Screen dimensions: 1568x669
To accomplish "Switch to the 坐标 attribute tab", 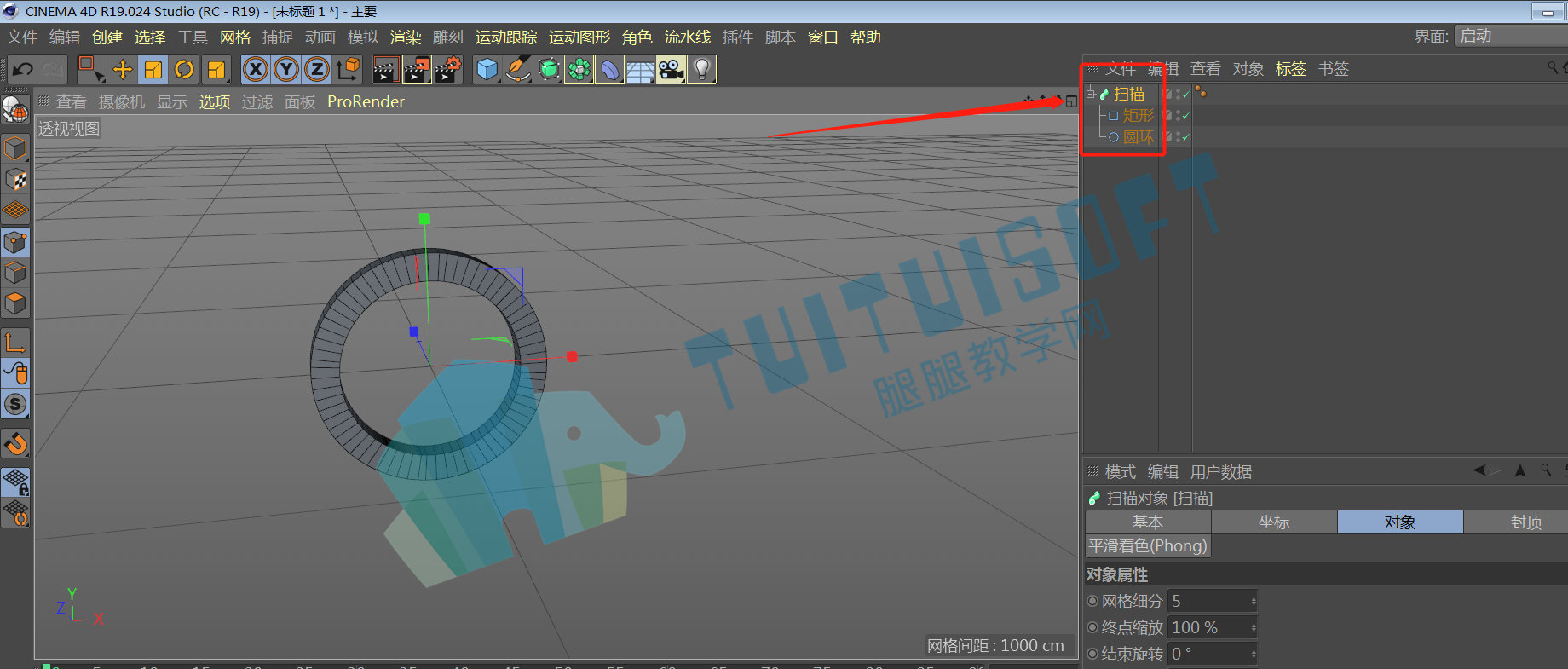I will click(x=1274, y=522).
